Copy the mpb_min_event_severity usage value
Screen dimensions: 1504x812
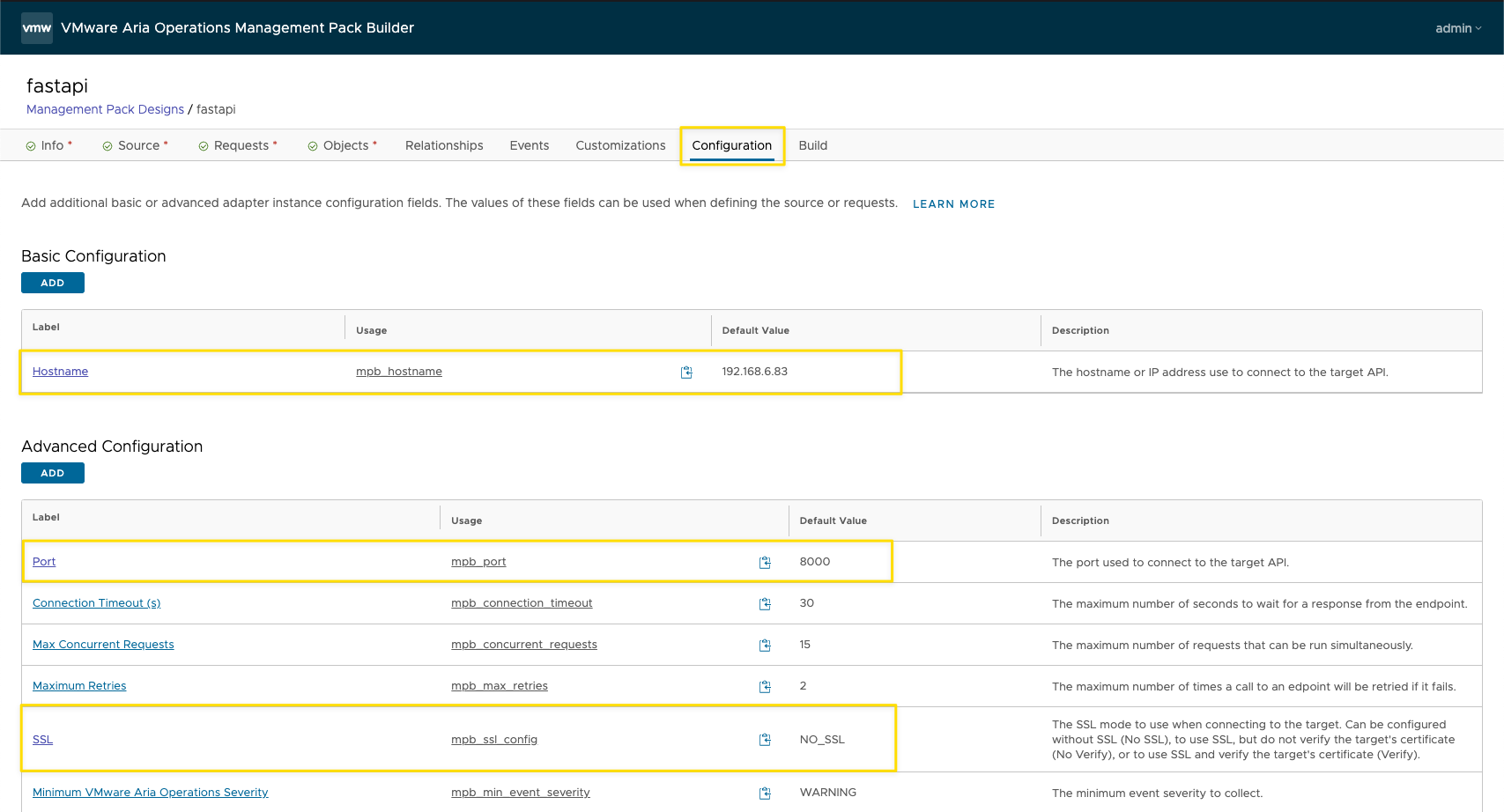[x=765, y=794]
